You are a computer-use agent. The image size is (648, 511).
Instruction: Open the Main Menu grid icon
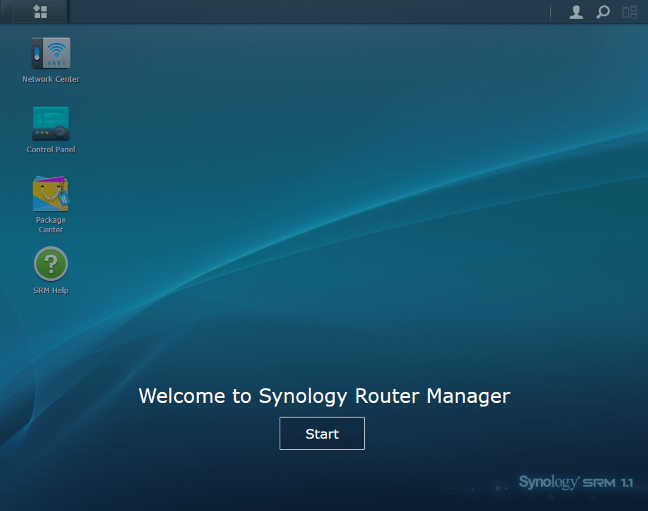[x=40, y=12]
